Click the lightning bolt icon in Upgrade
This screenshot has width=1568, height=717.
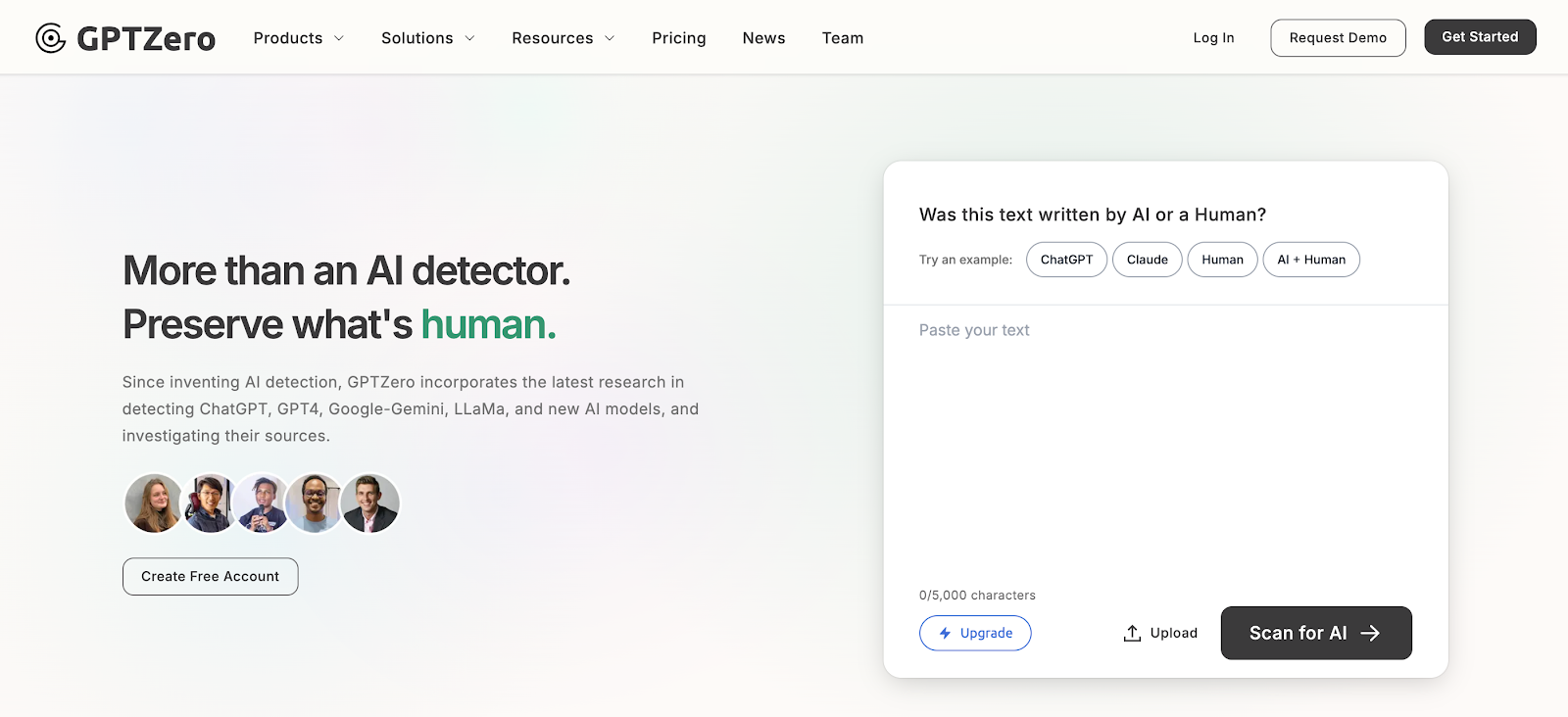945,634
